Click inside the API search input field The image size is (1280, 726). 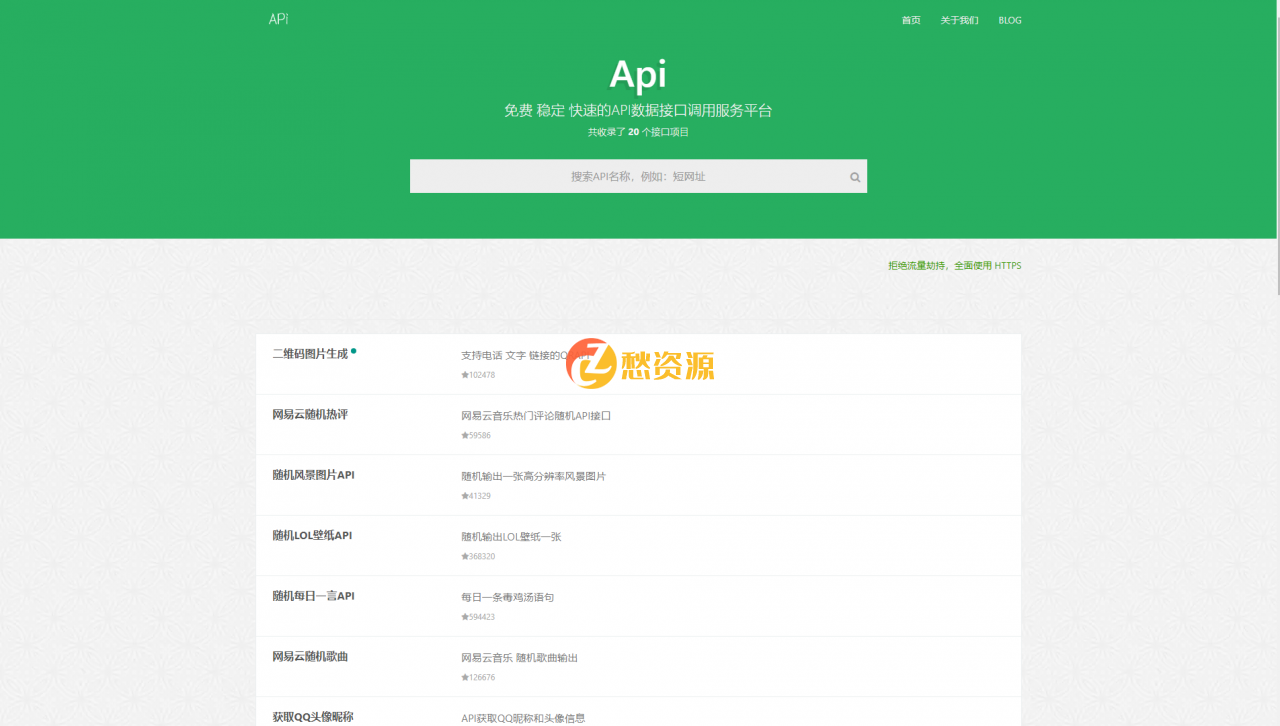[x=638, y=176]
